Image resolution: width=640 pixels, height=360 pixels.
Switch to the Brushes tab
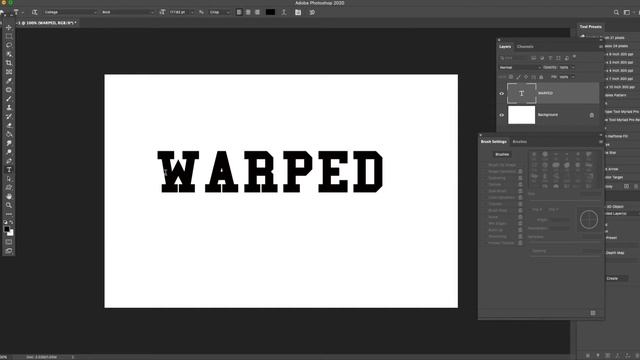tap(520, 142)
